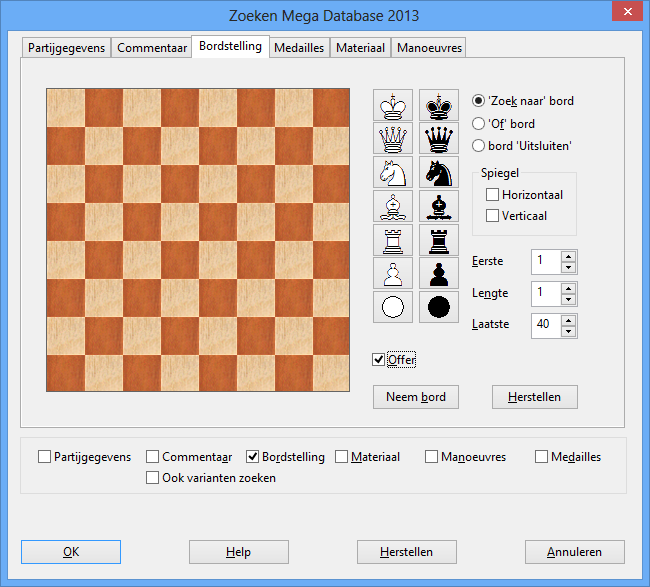This screenshot has width=650, height=587.
Task: Select the white pawn piece
Action: 393,274
